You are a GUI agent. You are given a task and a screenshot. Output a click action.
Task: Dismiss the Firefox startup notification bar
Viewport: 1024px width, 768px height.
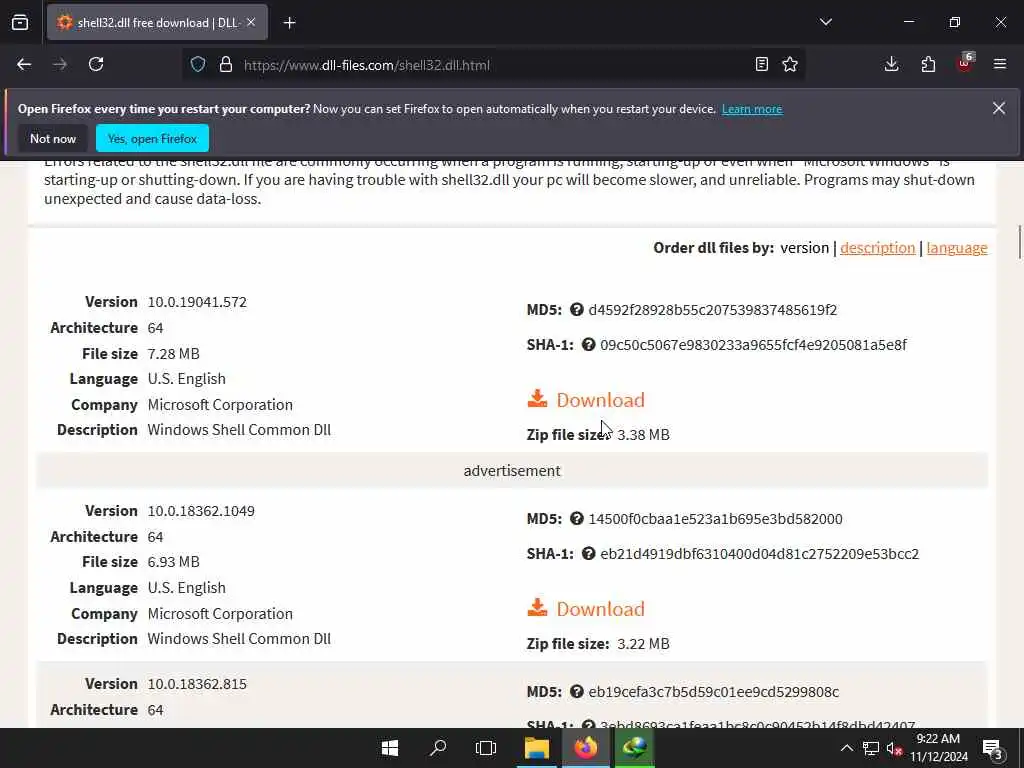pyautogui.click(x=999, y=108)
